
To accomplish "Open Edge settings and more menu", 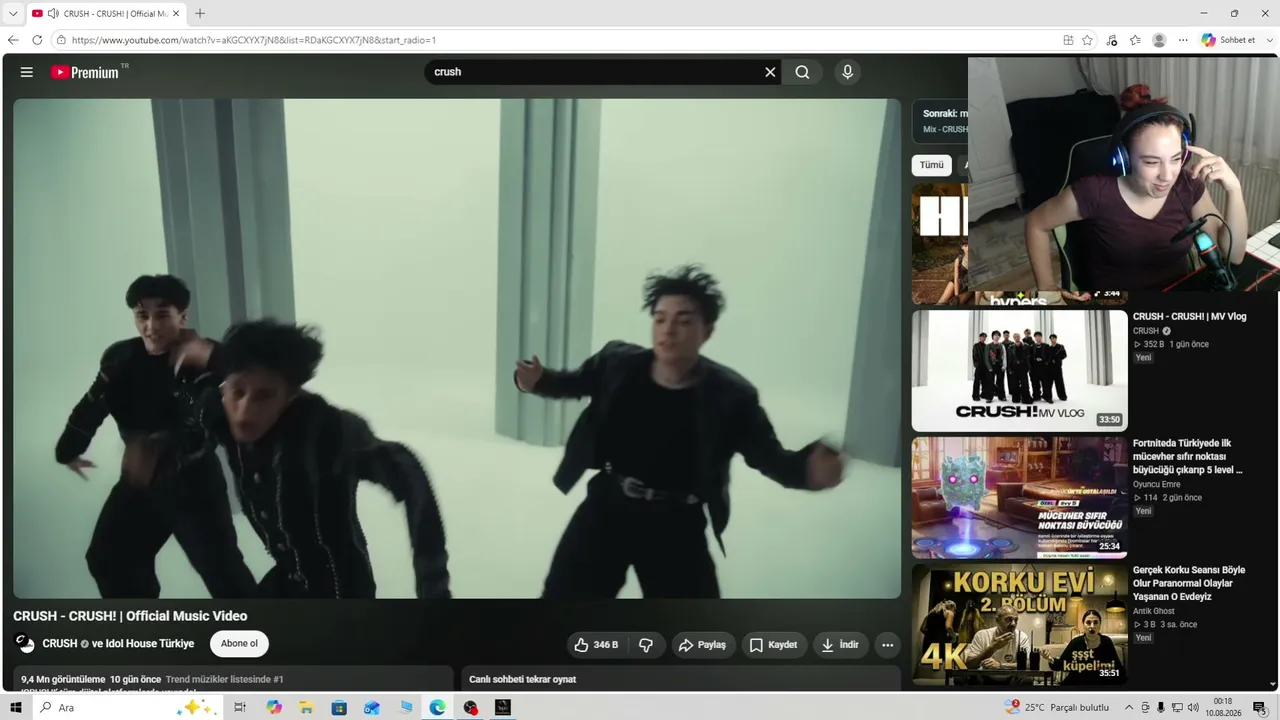I will pos(1183,40).
